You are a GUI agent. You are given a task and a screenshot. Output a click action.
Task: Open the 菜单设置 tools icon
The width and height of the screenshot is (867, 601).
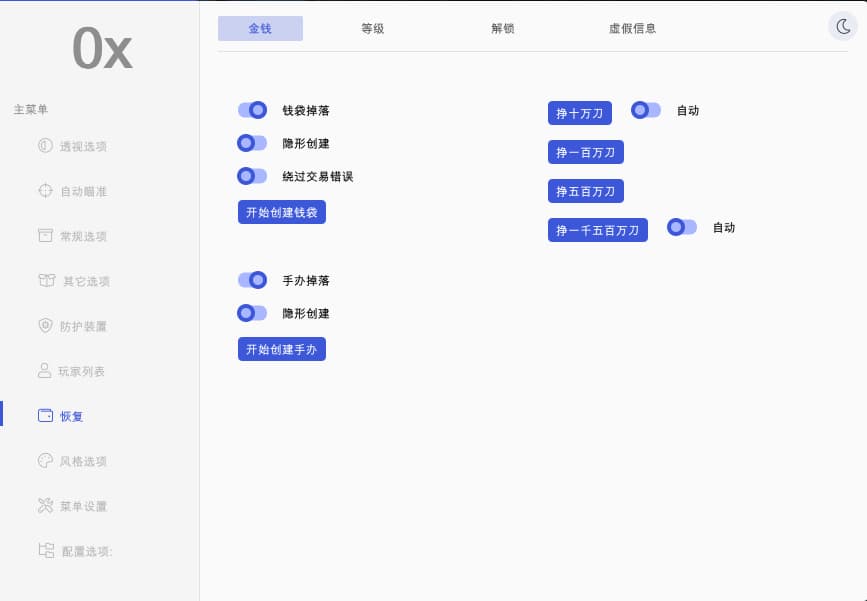tap(45, 505)
